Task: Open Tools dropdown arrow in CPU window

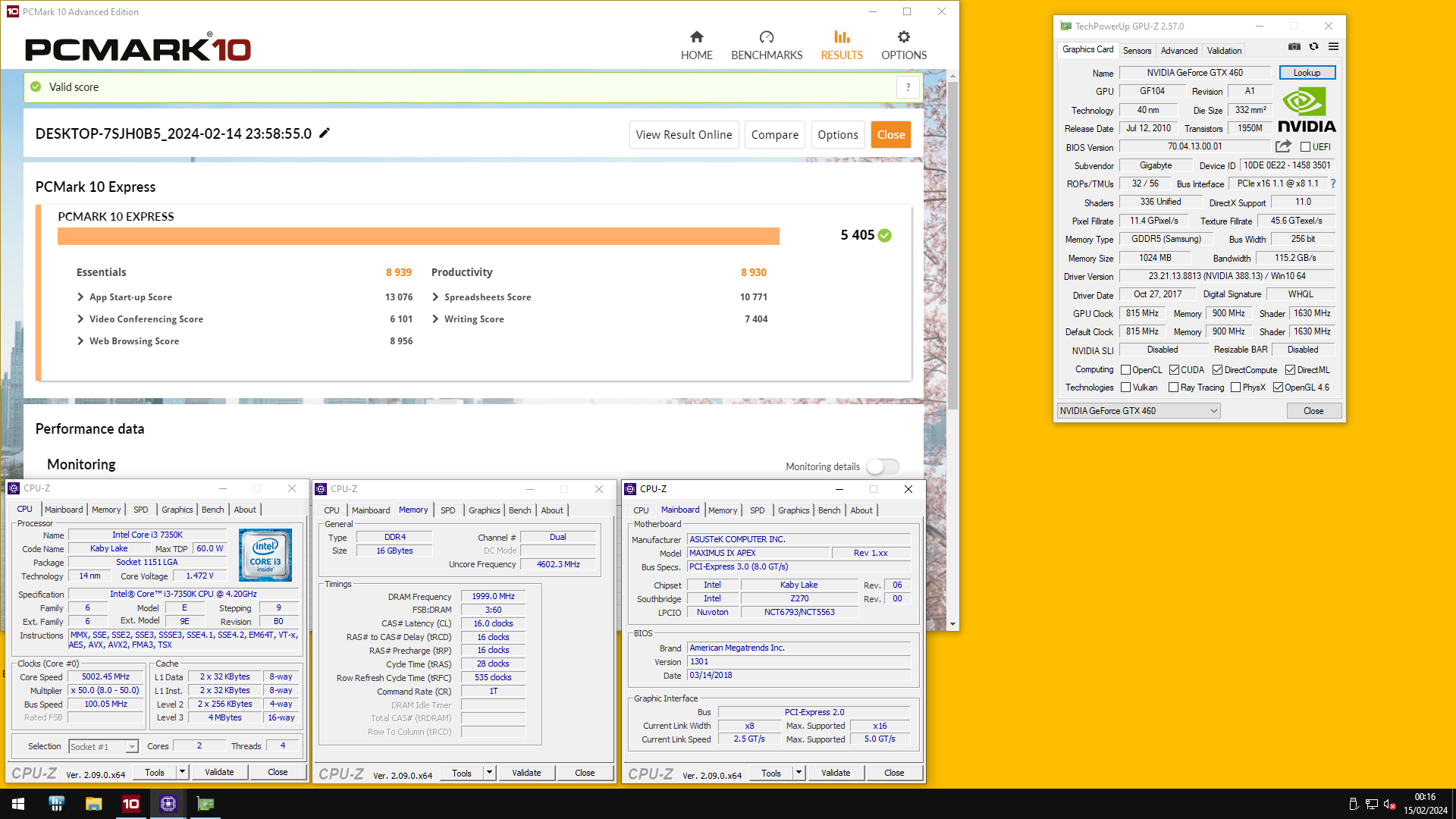Action: 182,772
